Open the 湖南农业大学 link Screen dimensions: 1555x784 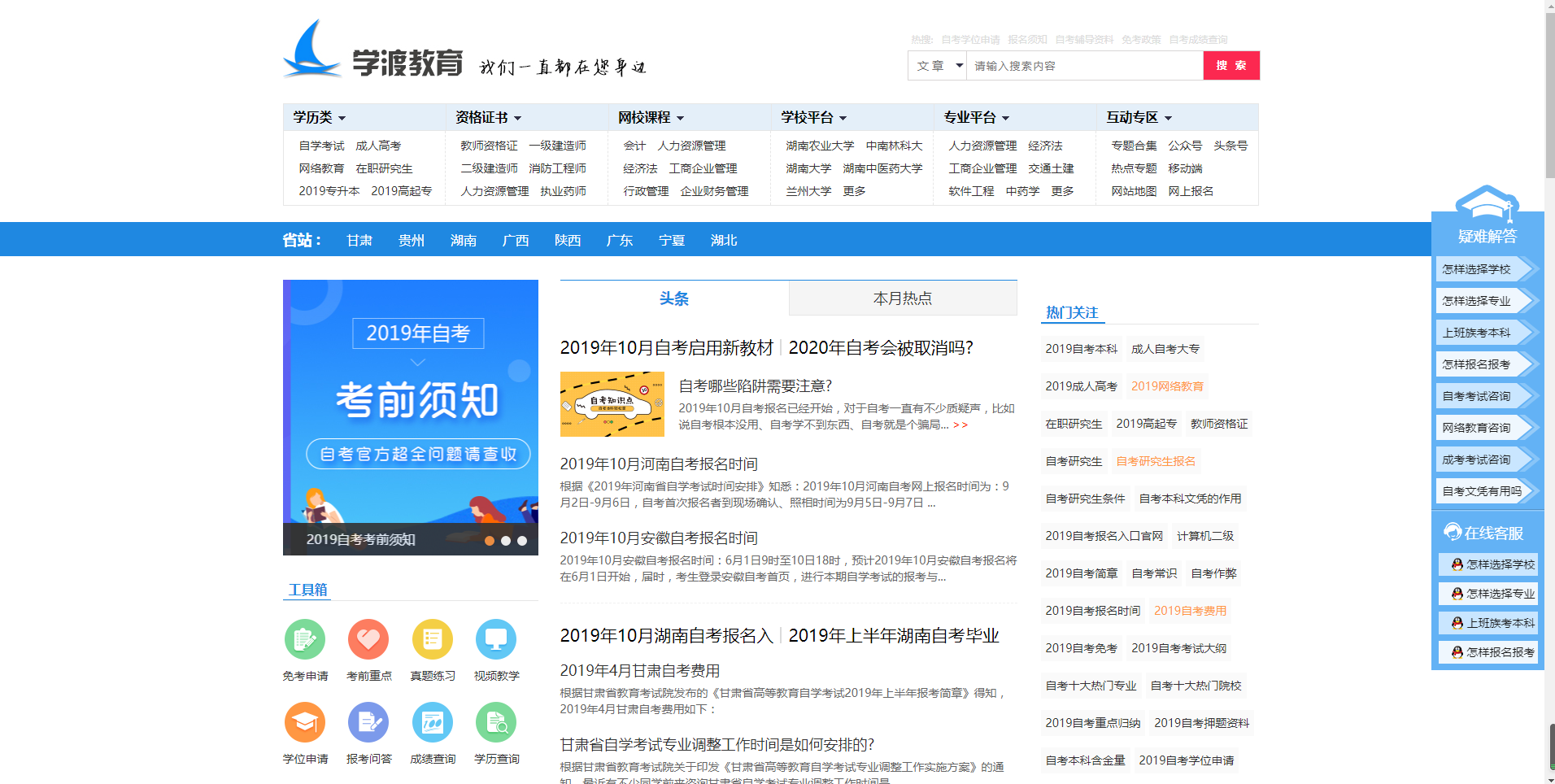[820, 146]
